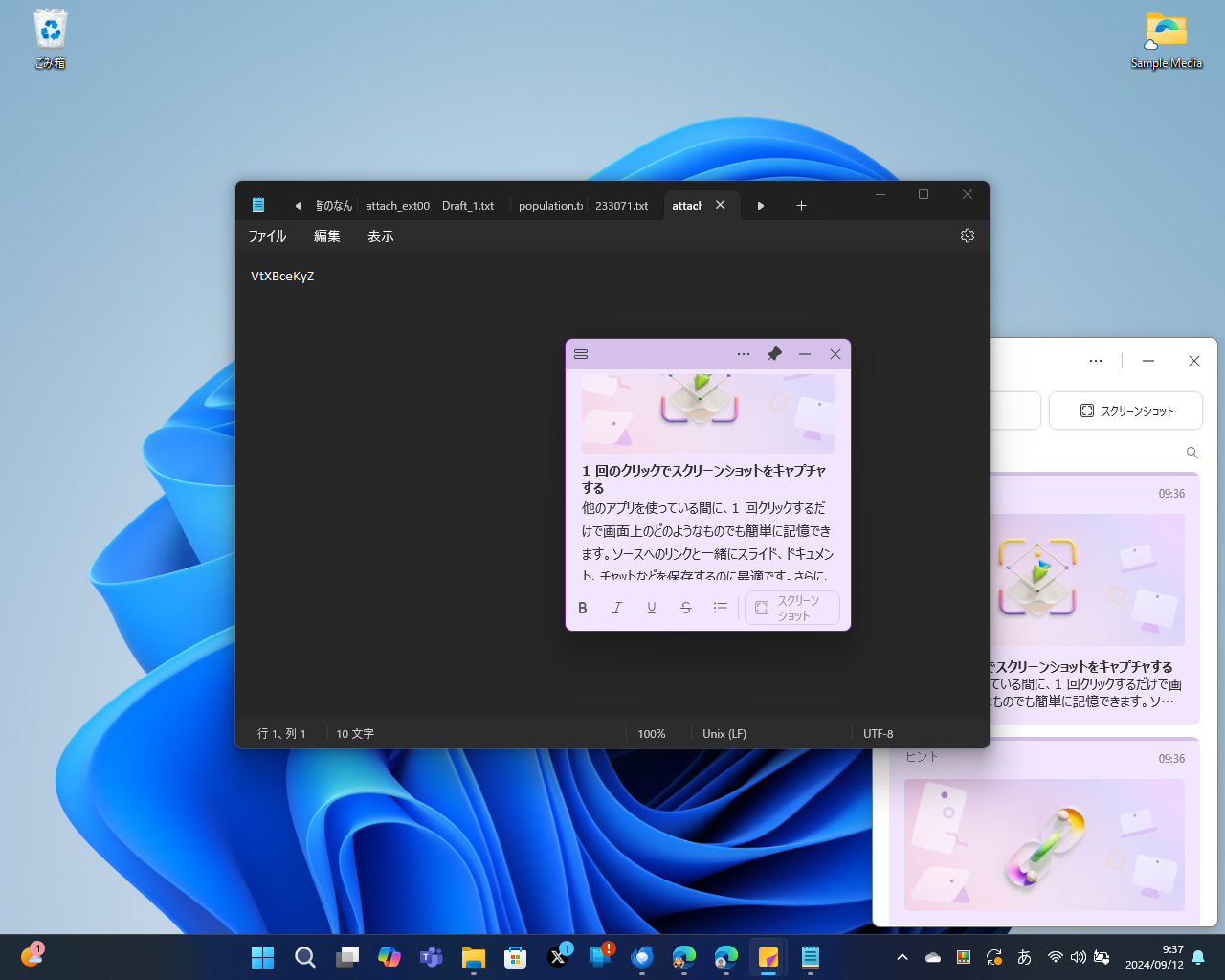
Task: Open Notepad settings via the gear icon
Action: 967,235
